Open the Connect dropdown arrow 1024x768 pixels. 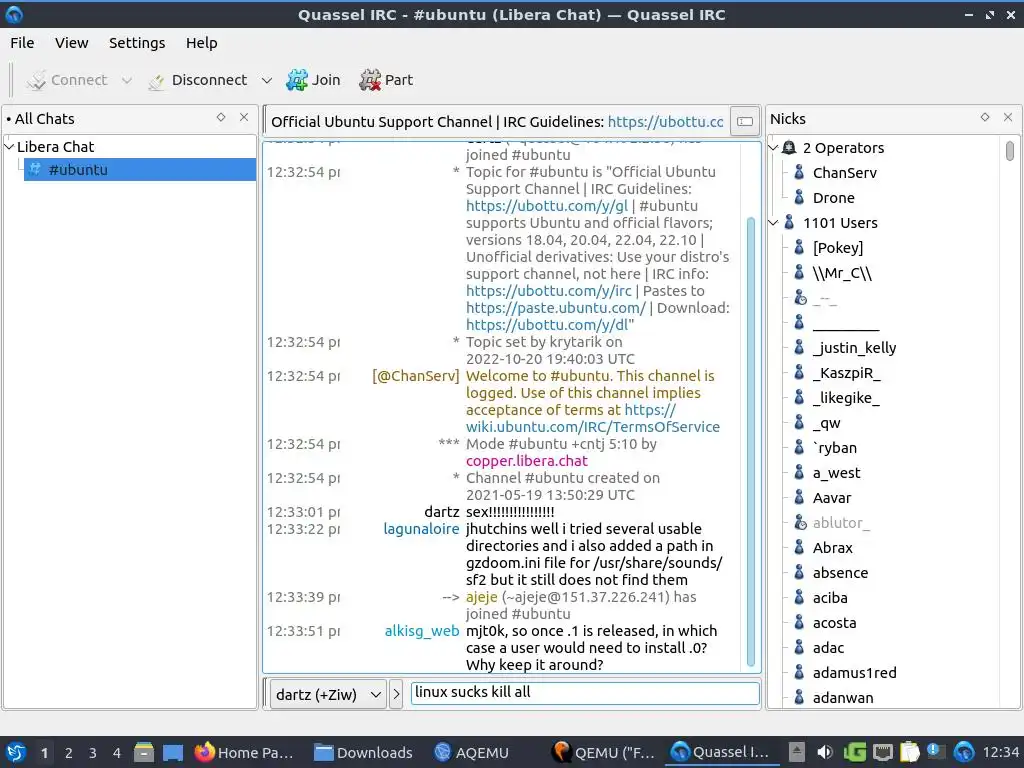(127, 80)
